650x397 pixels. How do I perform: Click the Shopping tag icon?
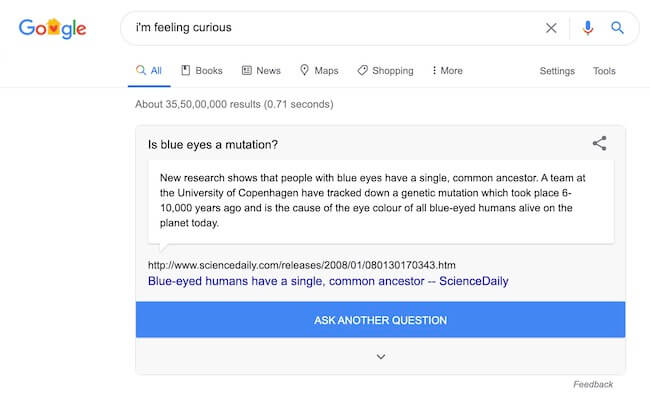tap(362, 70)
